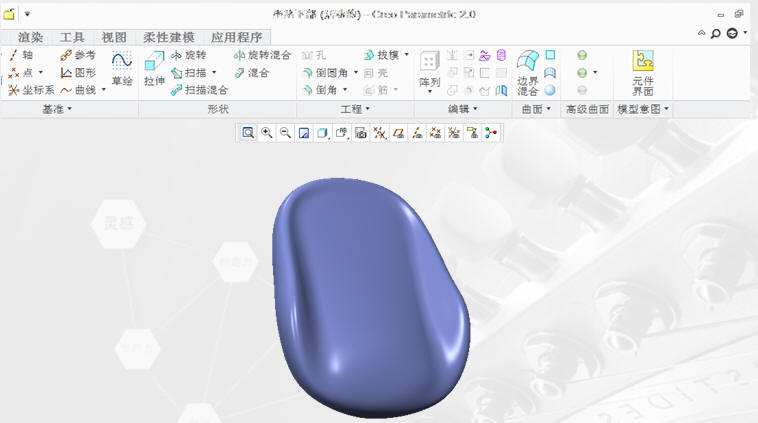Expand the 曲线 curve dropdown arrow
Viewport: 758px width, 423px height.
[103, 89]
